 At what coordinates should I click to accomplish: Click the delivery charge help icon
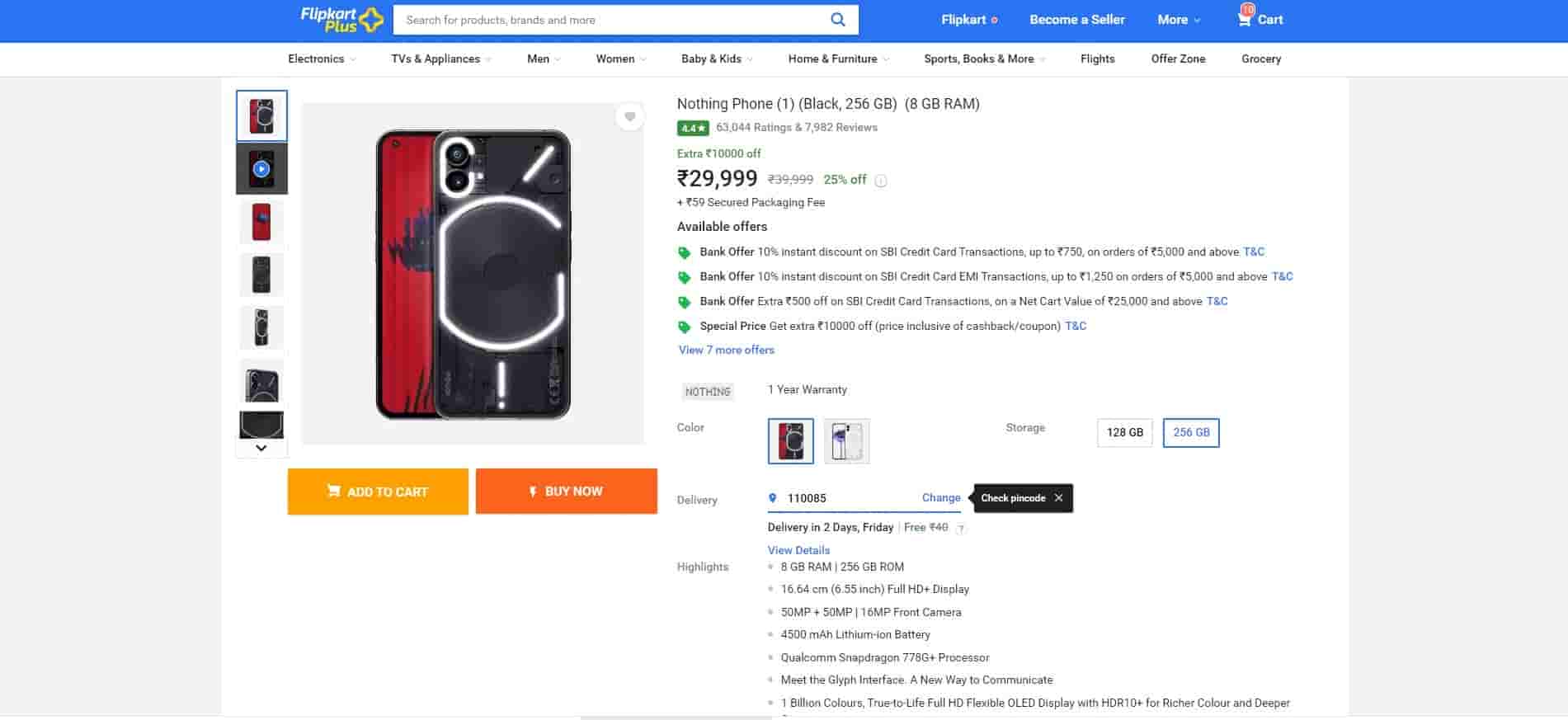[961, 529]
